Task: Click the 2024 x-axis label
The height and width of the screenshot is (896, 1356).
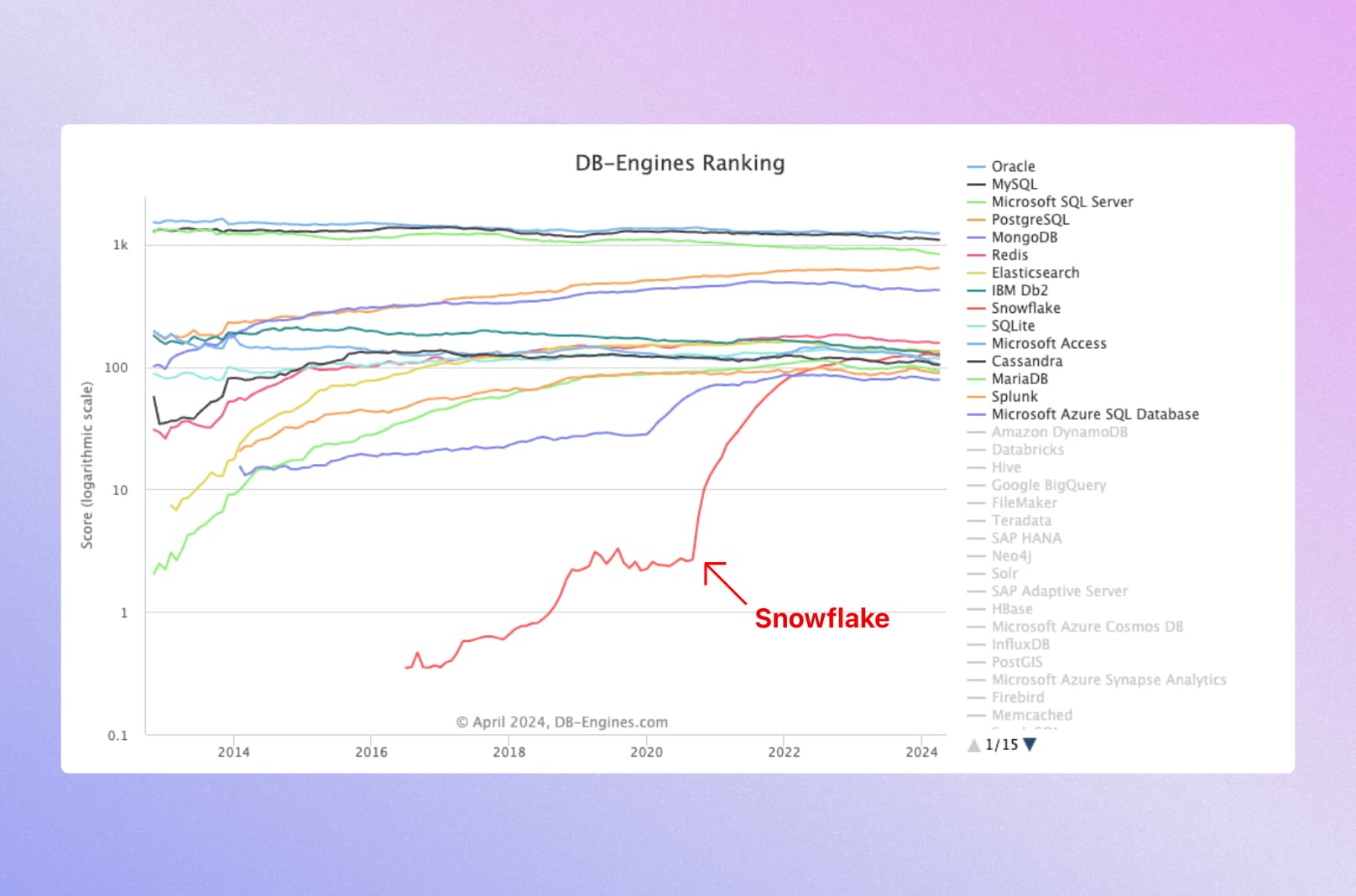Action: (921, 752)
